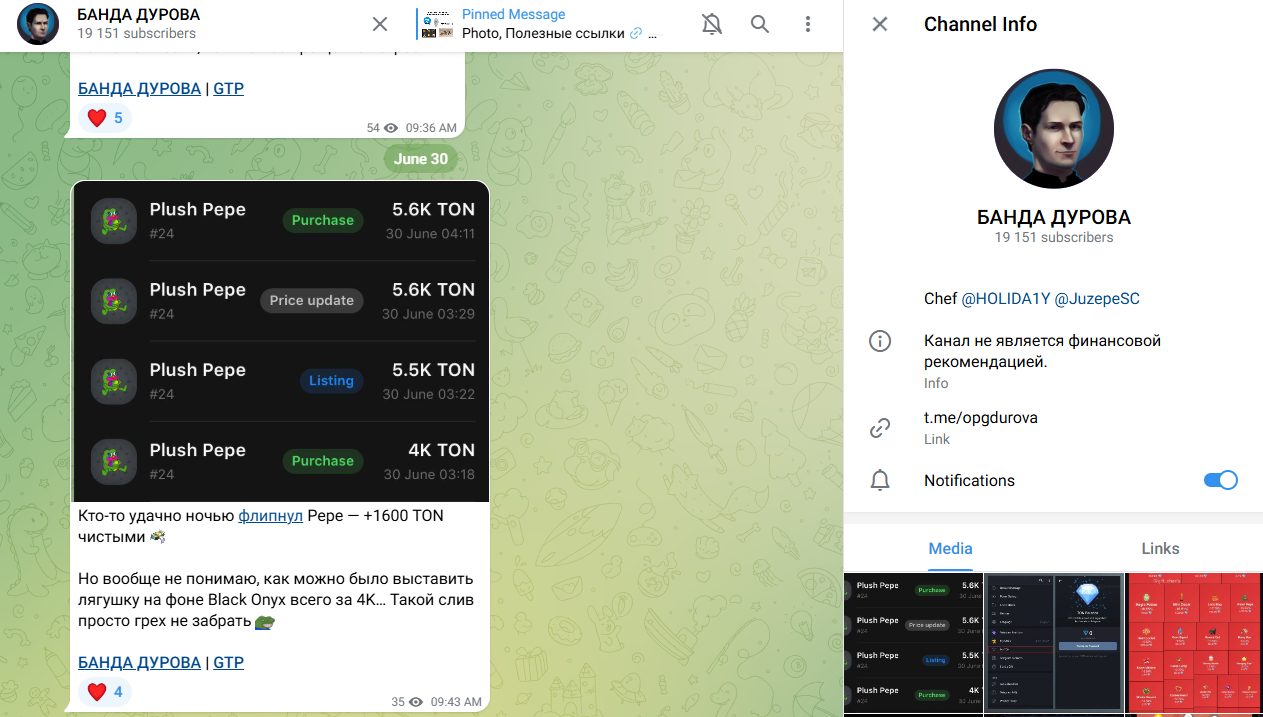
Task: Close the Channel Info panel
Action: (880, 24)
